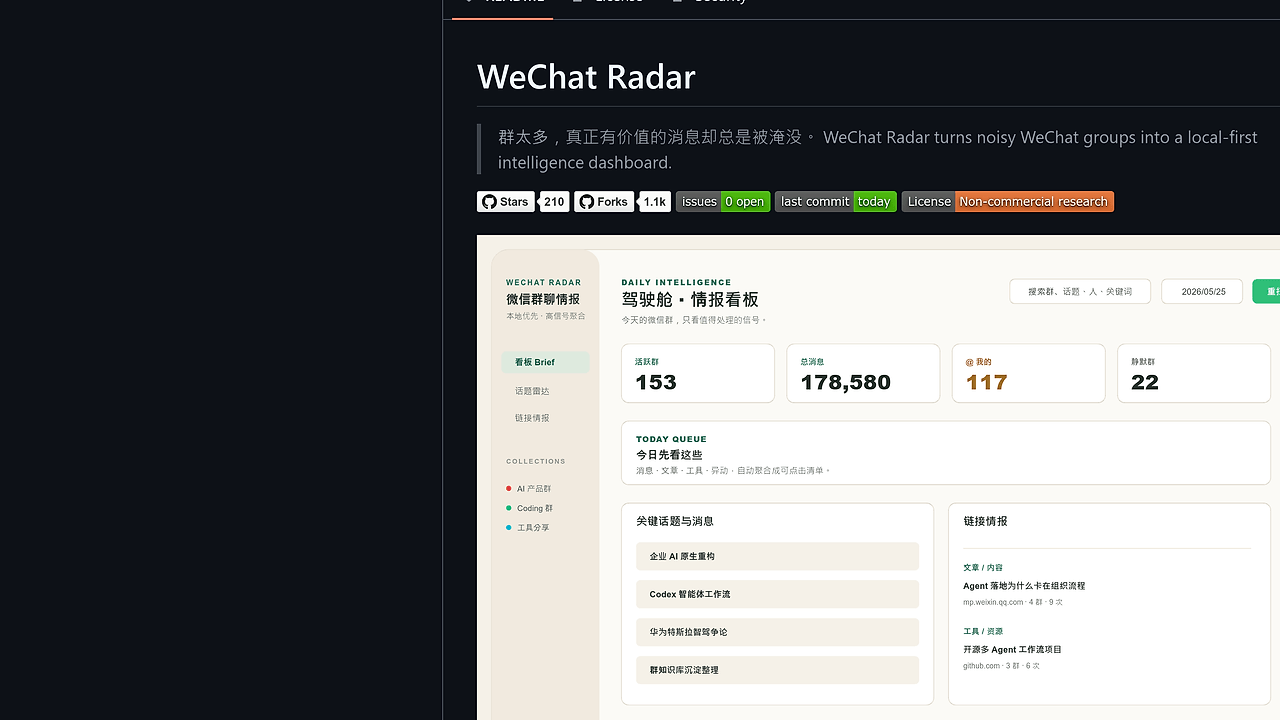
Task: Click the 微信群聊情报 sidebar title
Action: 542,299
